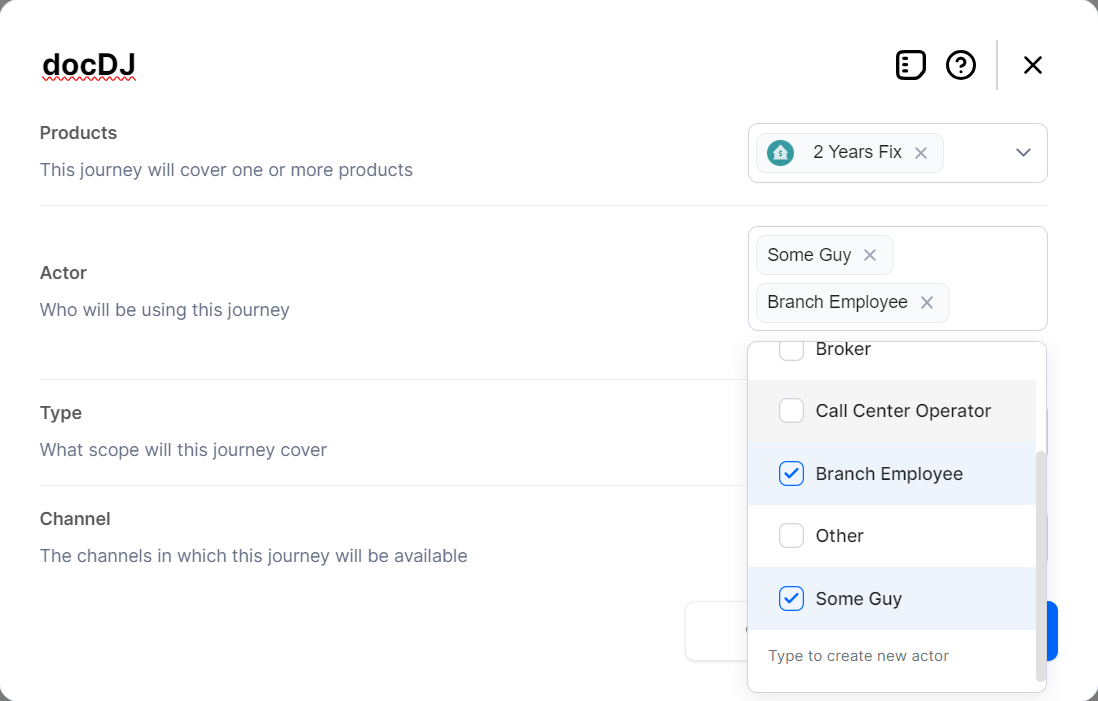This screenshot has height=701, width=1098.
Task: Click the blue button behind the dropdown
Action: (x=1051, y=631)
